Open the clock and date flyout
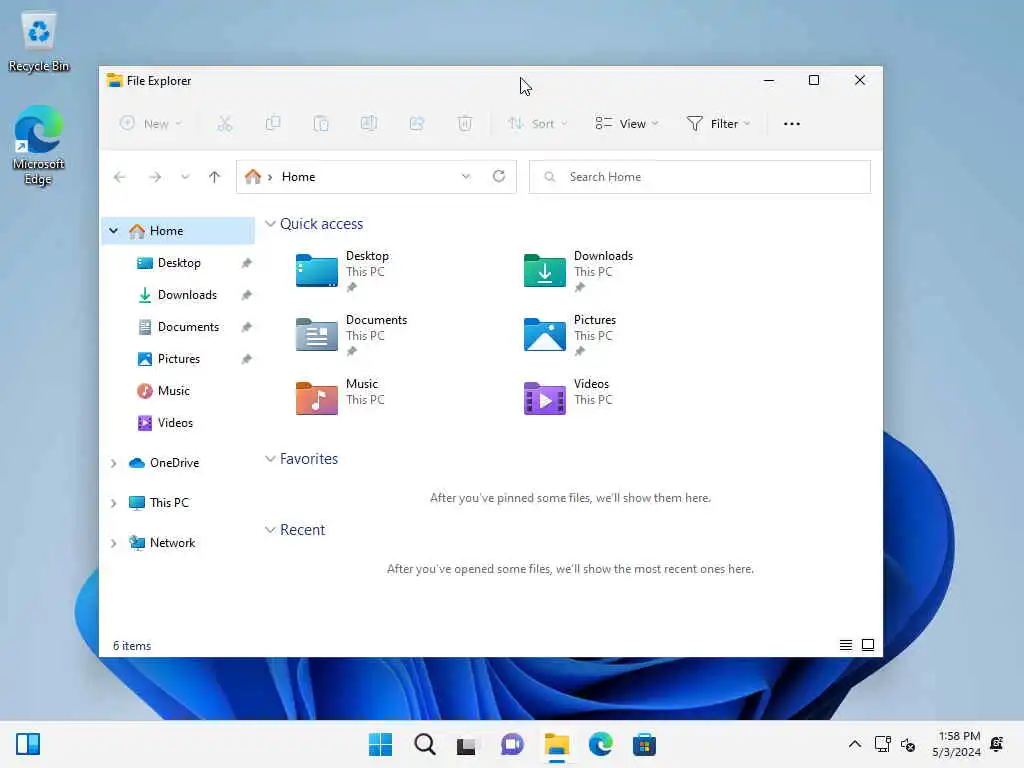 (956, 744)
